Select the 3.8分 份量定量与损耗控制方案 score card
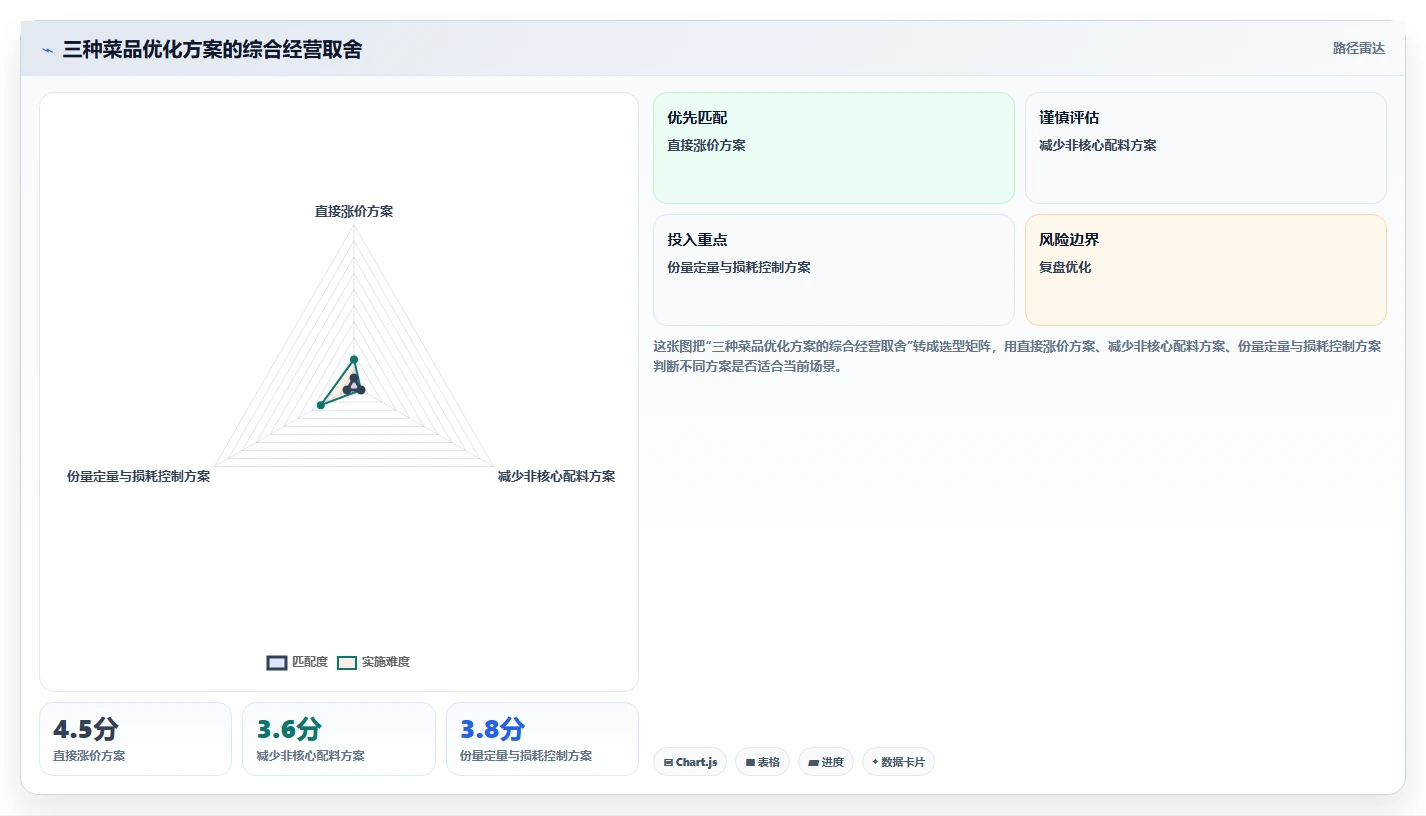 tap(542, 739)
